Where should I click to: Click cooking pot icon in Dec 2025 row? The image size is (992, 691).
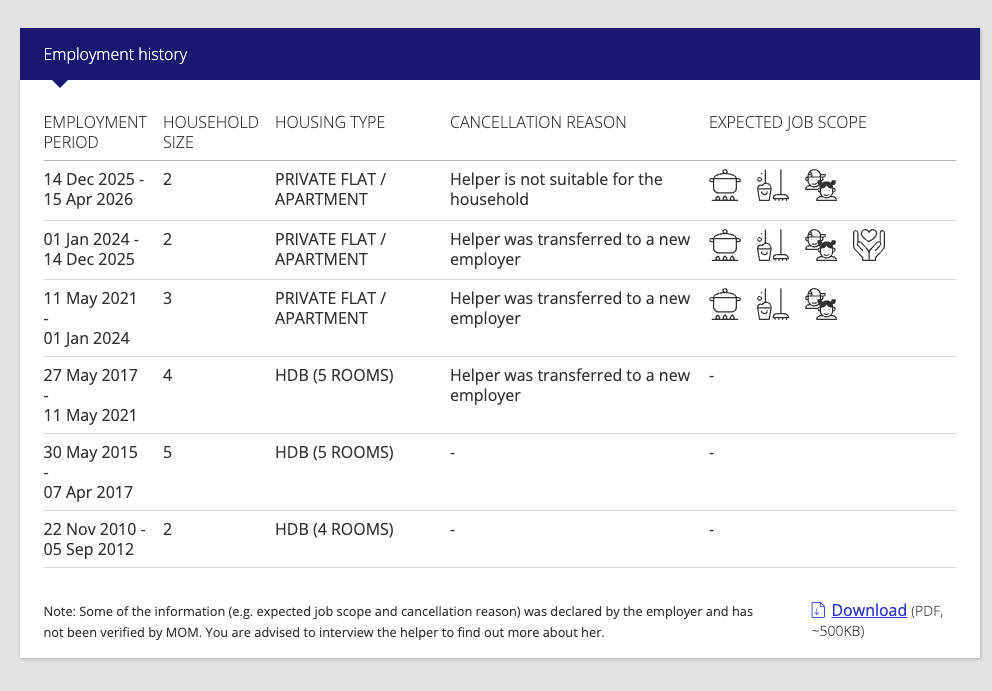725,185
